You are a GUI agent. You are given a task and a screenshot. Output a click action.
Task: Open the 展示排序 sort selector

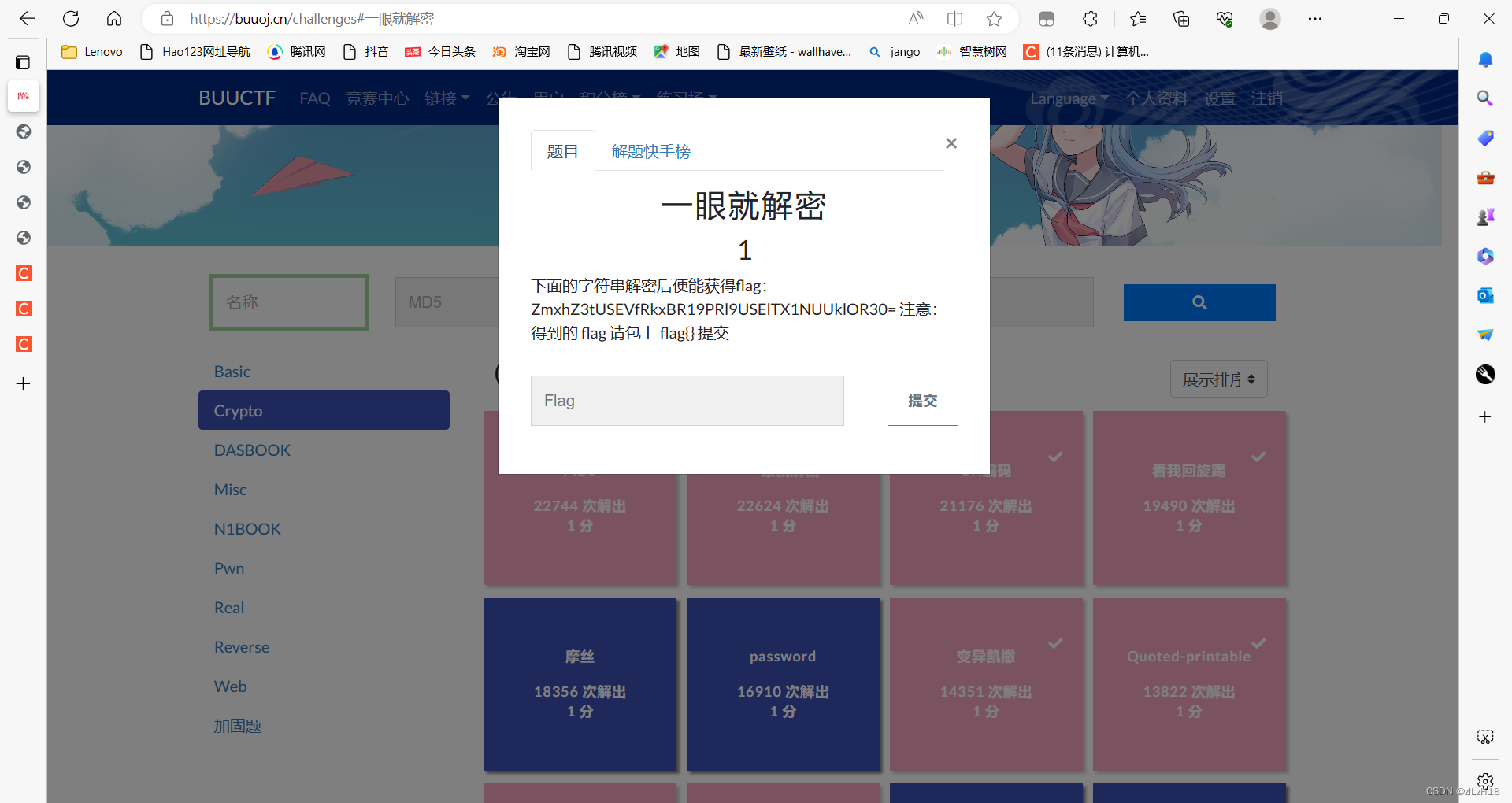click(x=1217, y=379)
